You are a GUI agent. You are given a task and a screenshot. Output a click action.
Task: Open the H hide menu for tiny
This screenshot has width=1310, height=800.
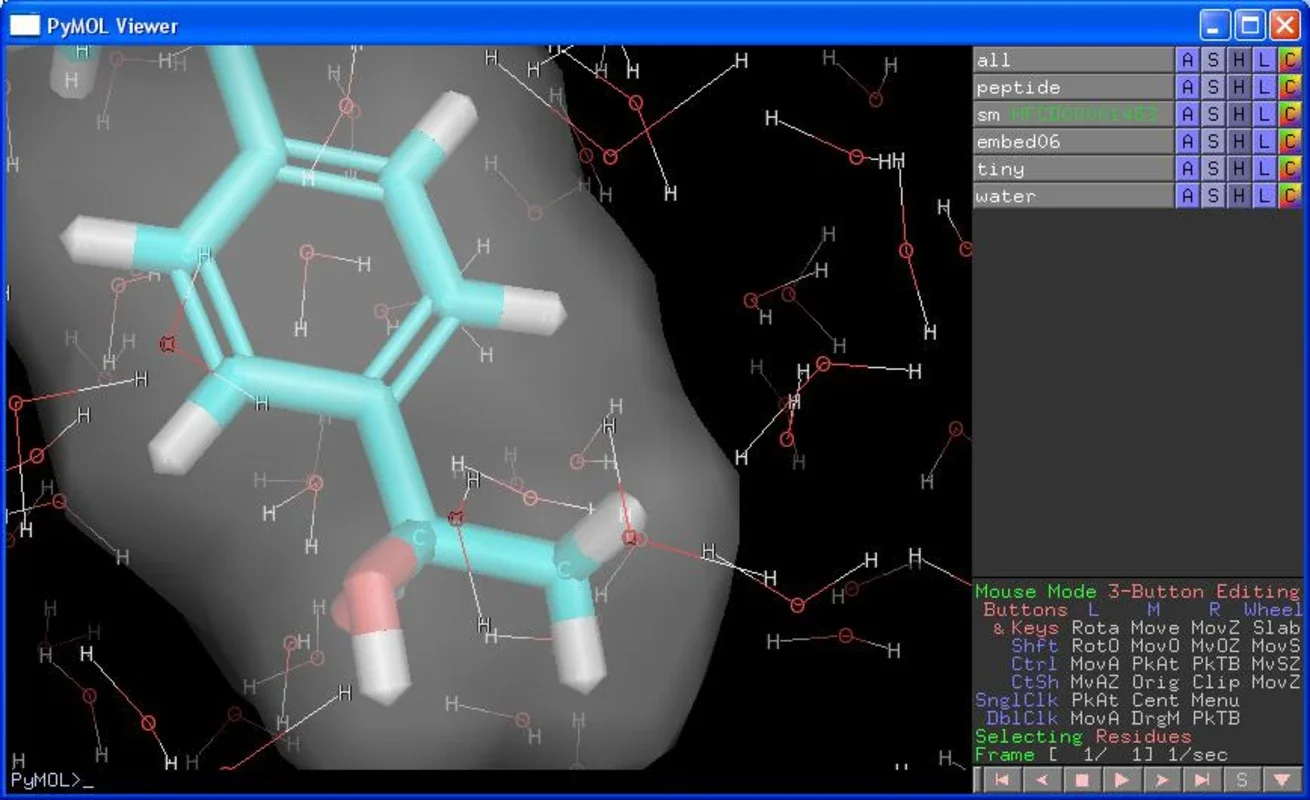[x=1239, y=168]
